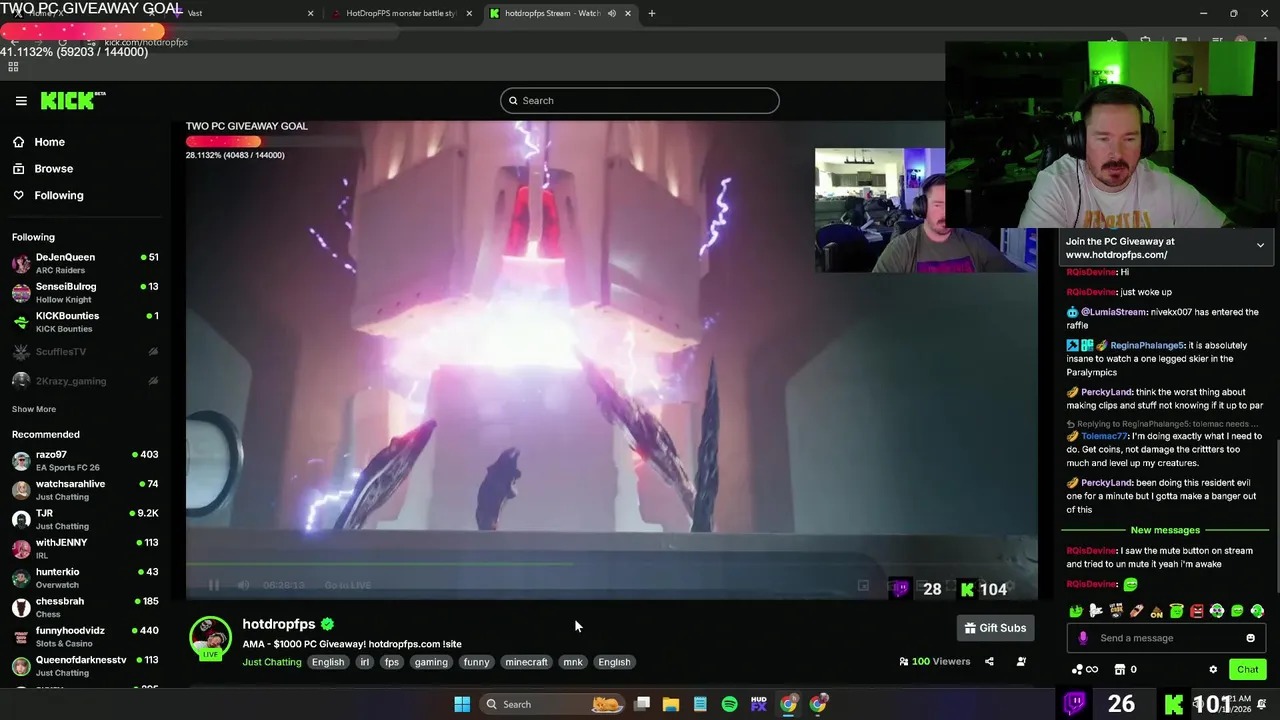Open offline ScufflesTV channel

(85, 352)
